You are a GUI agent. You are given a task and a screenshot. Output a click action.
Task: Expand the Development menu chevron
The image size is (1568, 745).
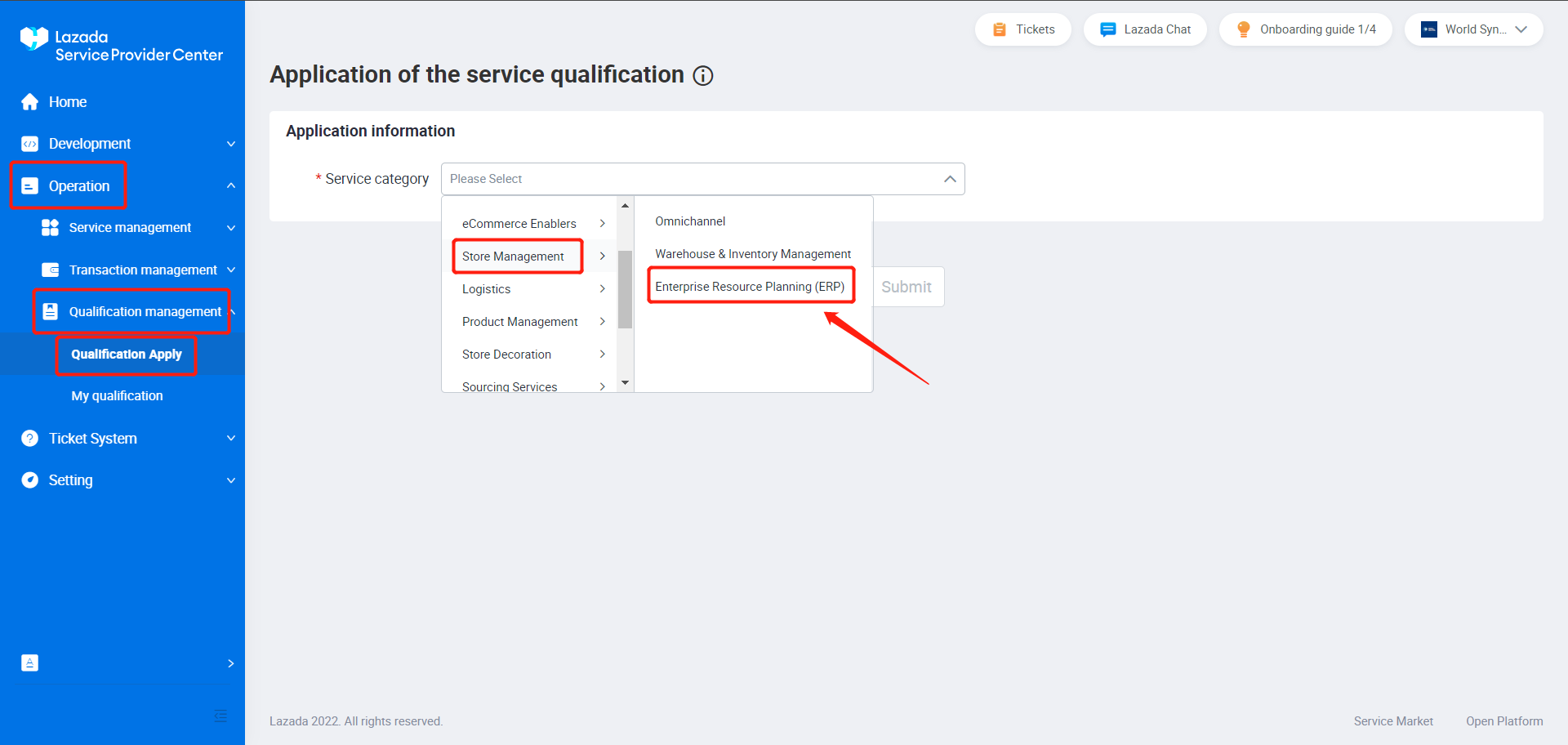(231, 144)
